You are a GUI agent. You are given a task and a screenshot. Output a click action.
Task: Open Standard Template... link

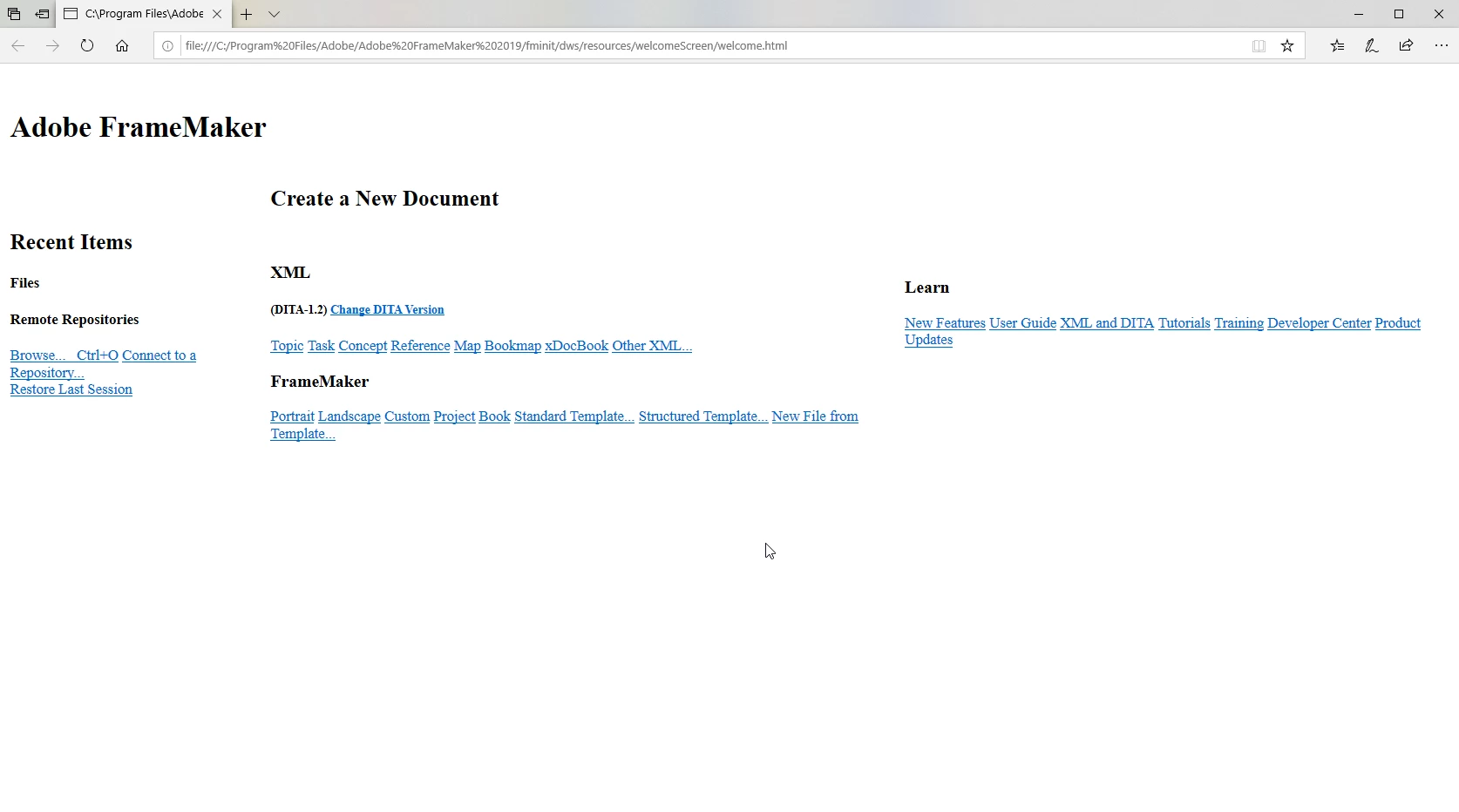574,416
